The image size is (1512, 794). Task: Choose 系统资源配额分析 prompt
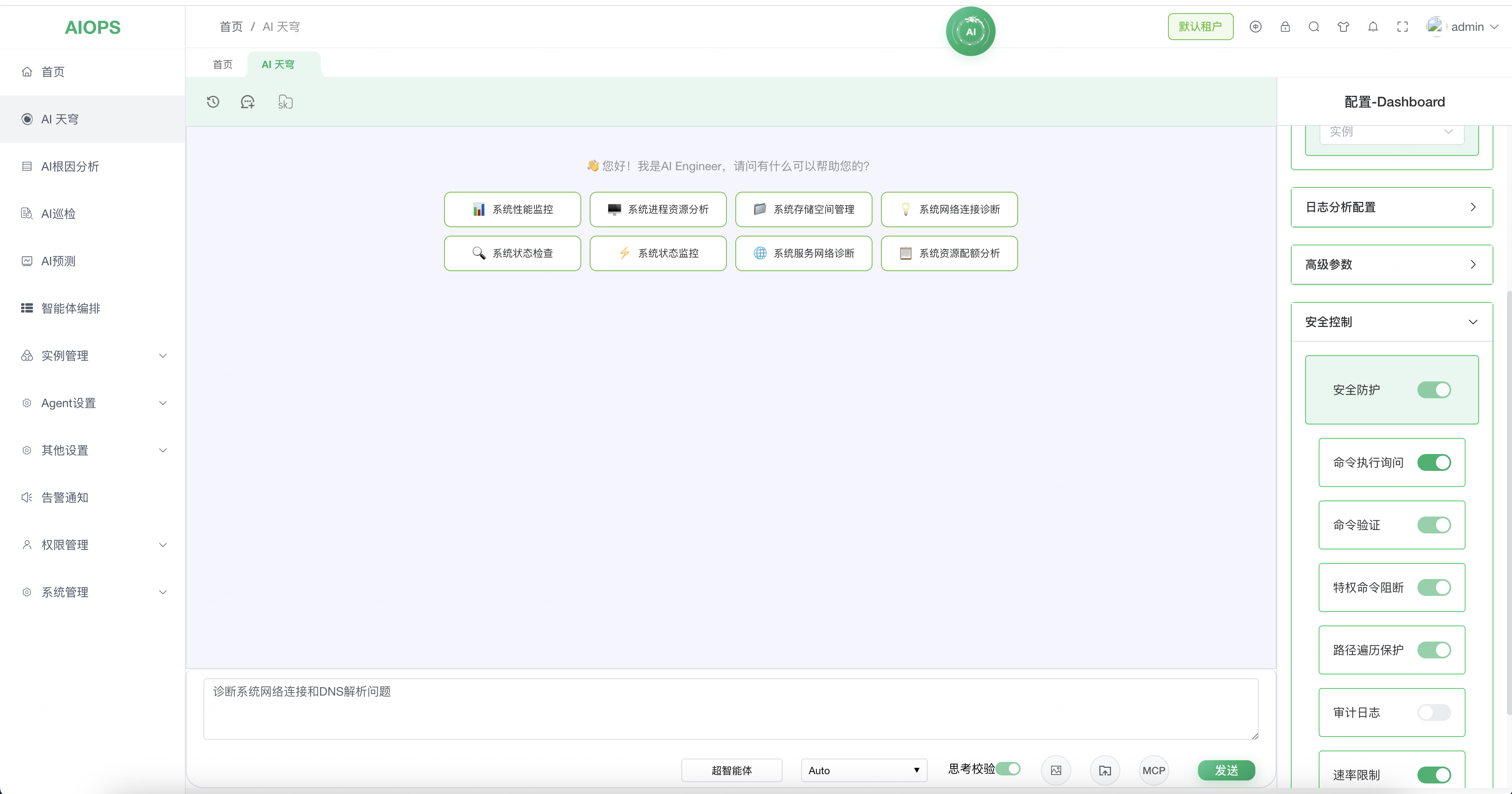(x=949, y=253)
